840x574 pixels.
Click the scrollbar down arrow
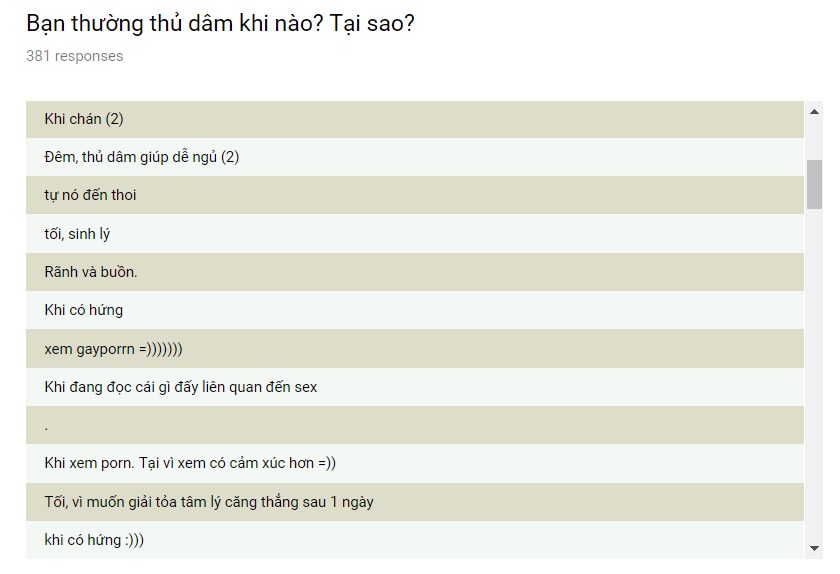814,548
